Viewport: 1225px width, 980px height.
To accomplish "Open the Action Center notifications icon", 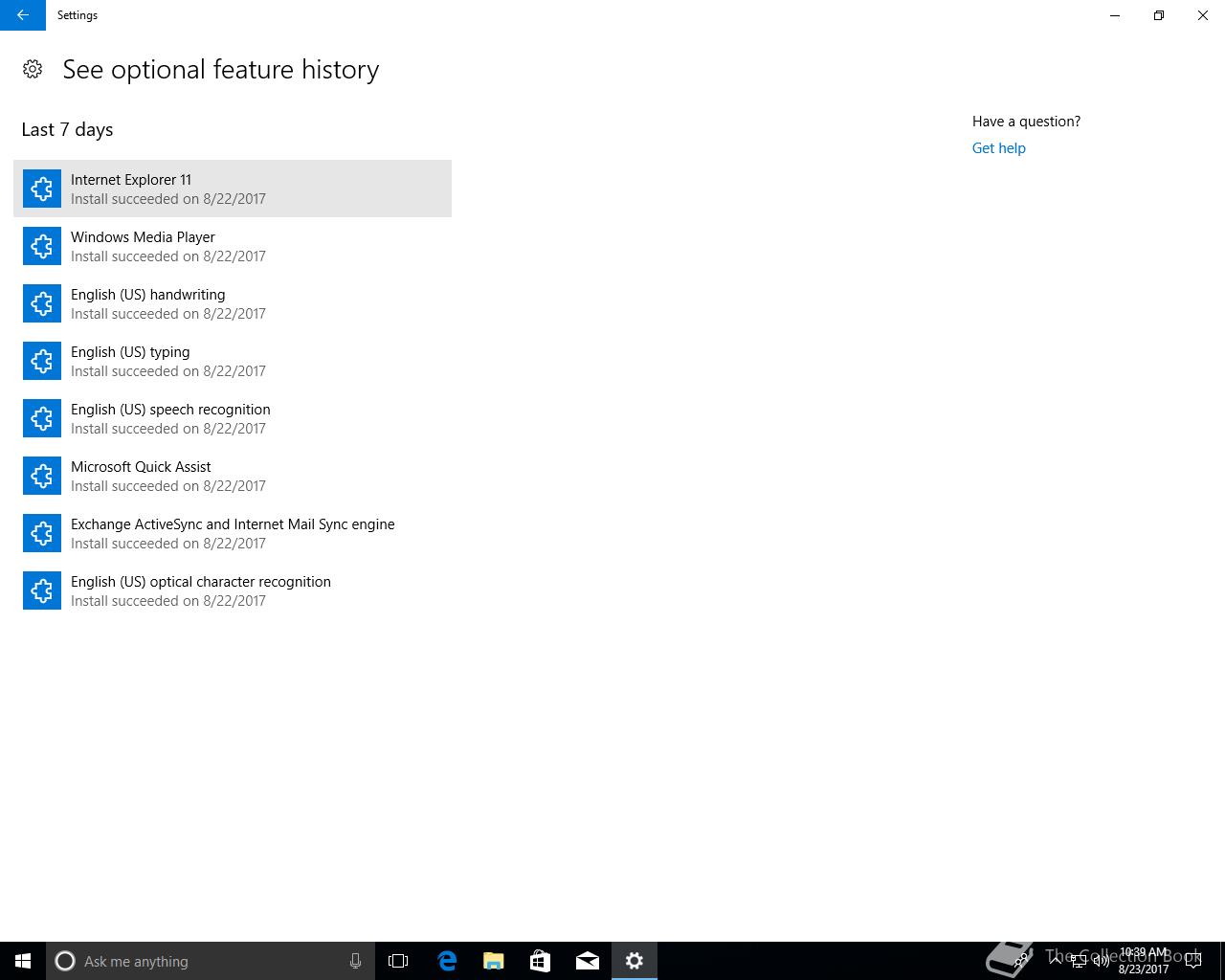I will (x=1193, y=961).
